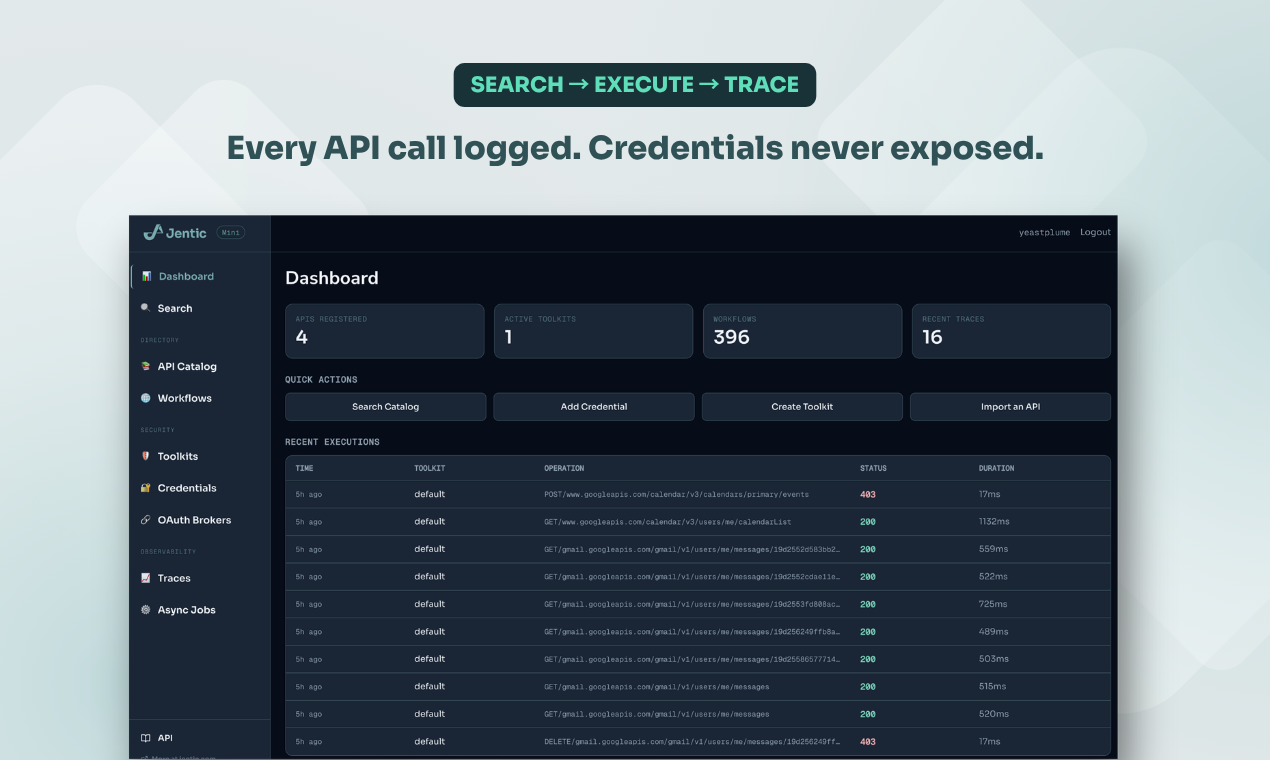Viewport: 1270px width, 760px height.
Task: Click the Search Catalog button
Action: (x=386, y=407)
